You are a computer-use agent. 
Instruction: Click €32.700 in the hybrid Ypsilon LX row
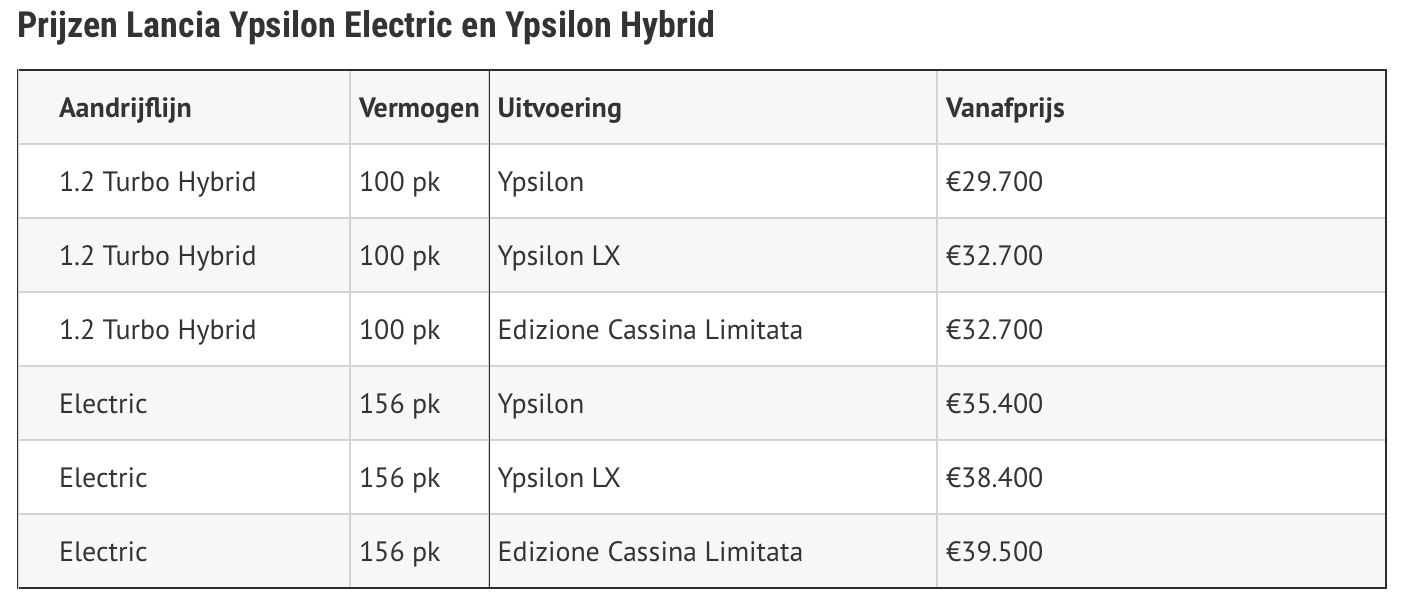(x=994, y=256)
